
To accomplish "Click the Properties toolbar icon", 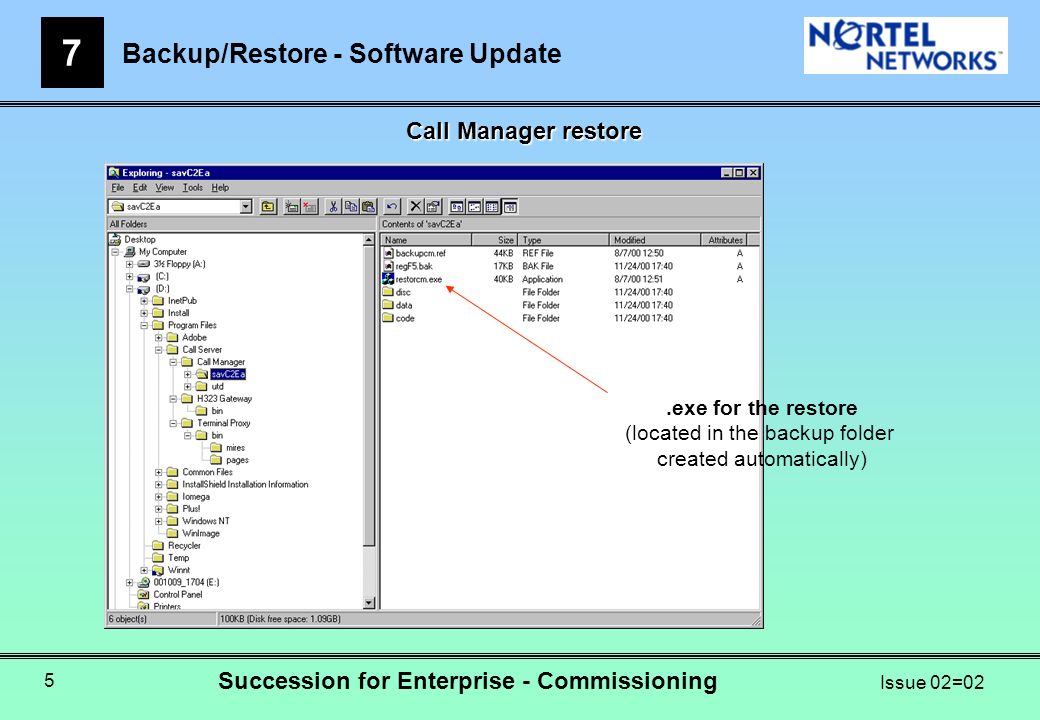I will pos(433,207).
